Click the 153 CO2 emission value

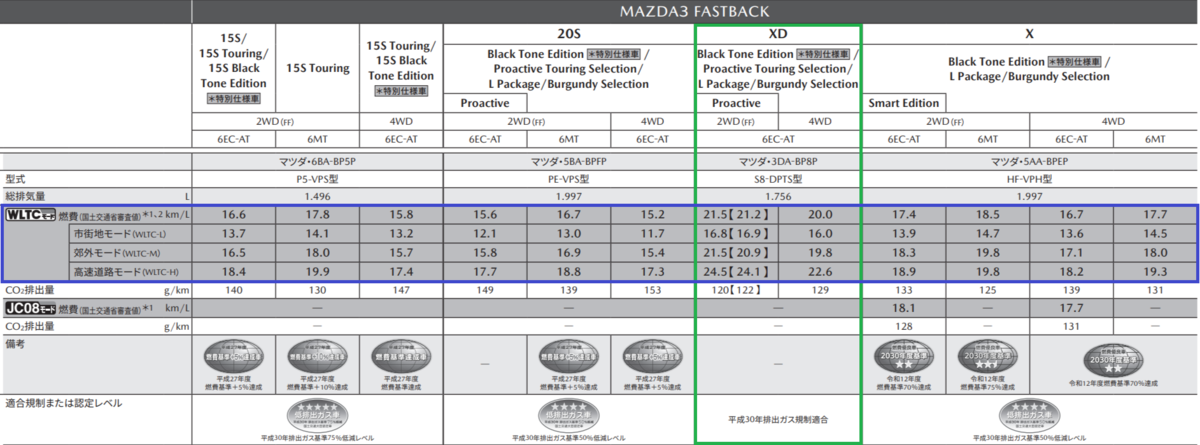[652, 290]
